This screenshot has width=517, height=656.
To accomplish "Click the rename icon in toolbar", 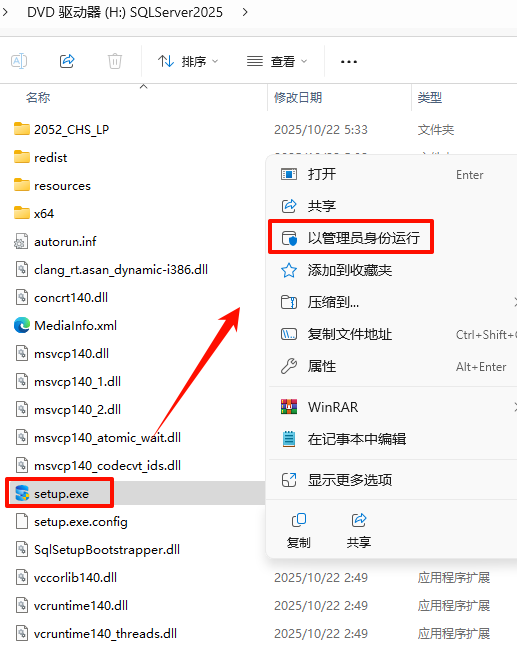I will [x=19, y=62].
